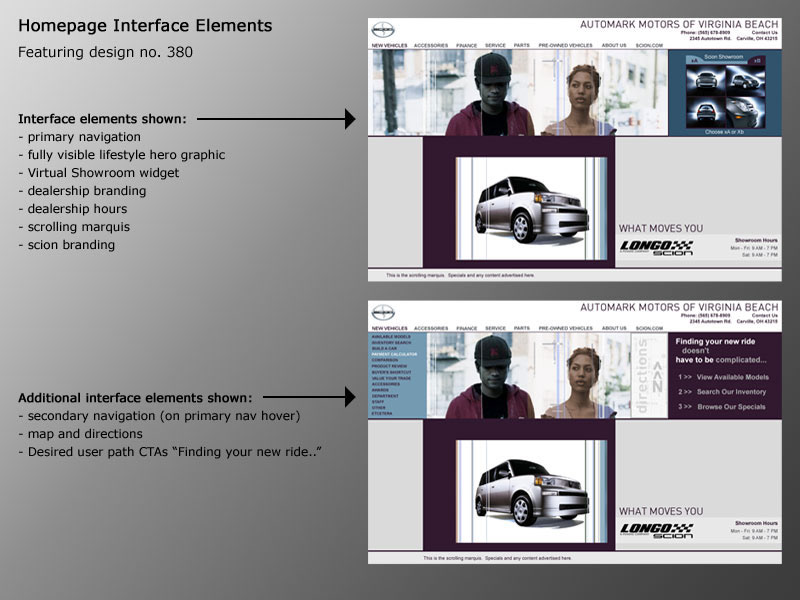Click '1 >> View Available Models' link

(x=723, y=377)
